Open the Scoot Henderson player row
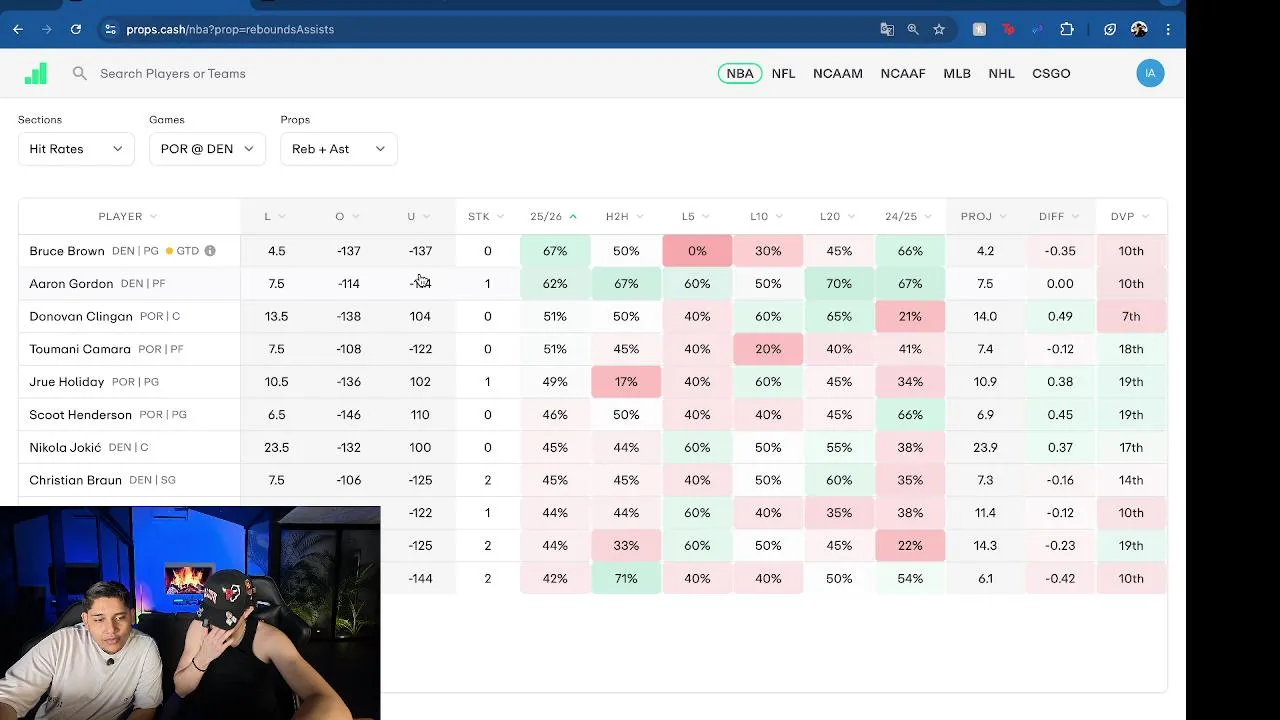1280x720 pixels. [x=592, y=415]
